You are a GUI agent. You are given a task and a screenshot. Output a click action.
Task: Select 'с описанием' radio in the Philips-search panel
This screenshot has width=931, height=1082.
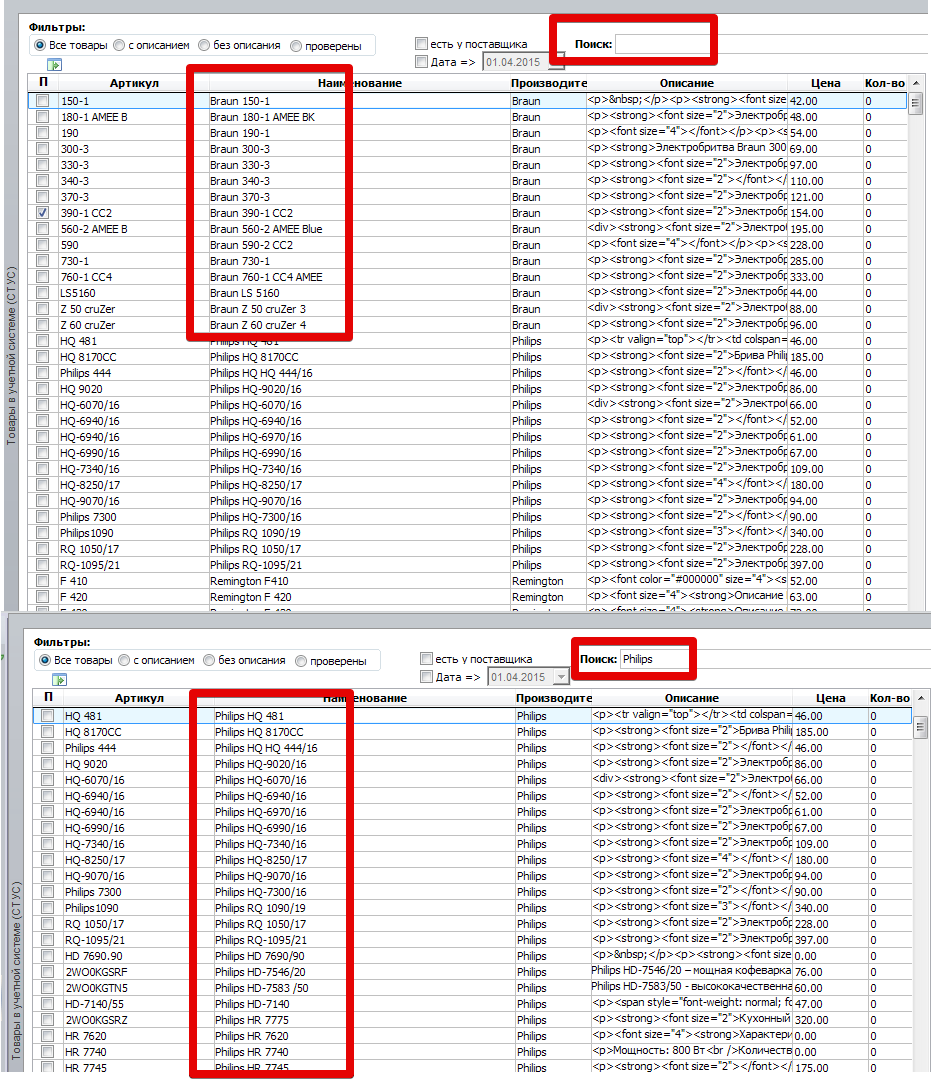click(124, 660)
